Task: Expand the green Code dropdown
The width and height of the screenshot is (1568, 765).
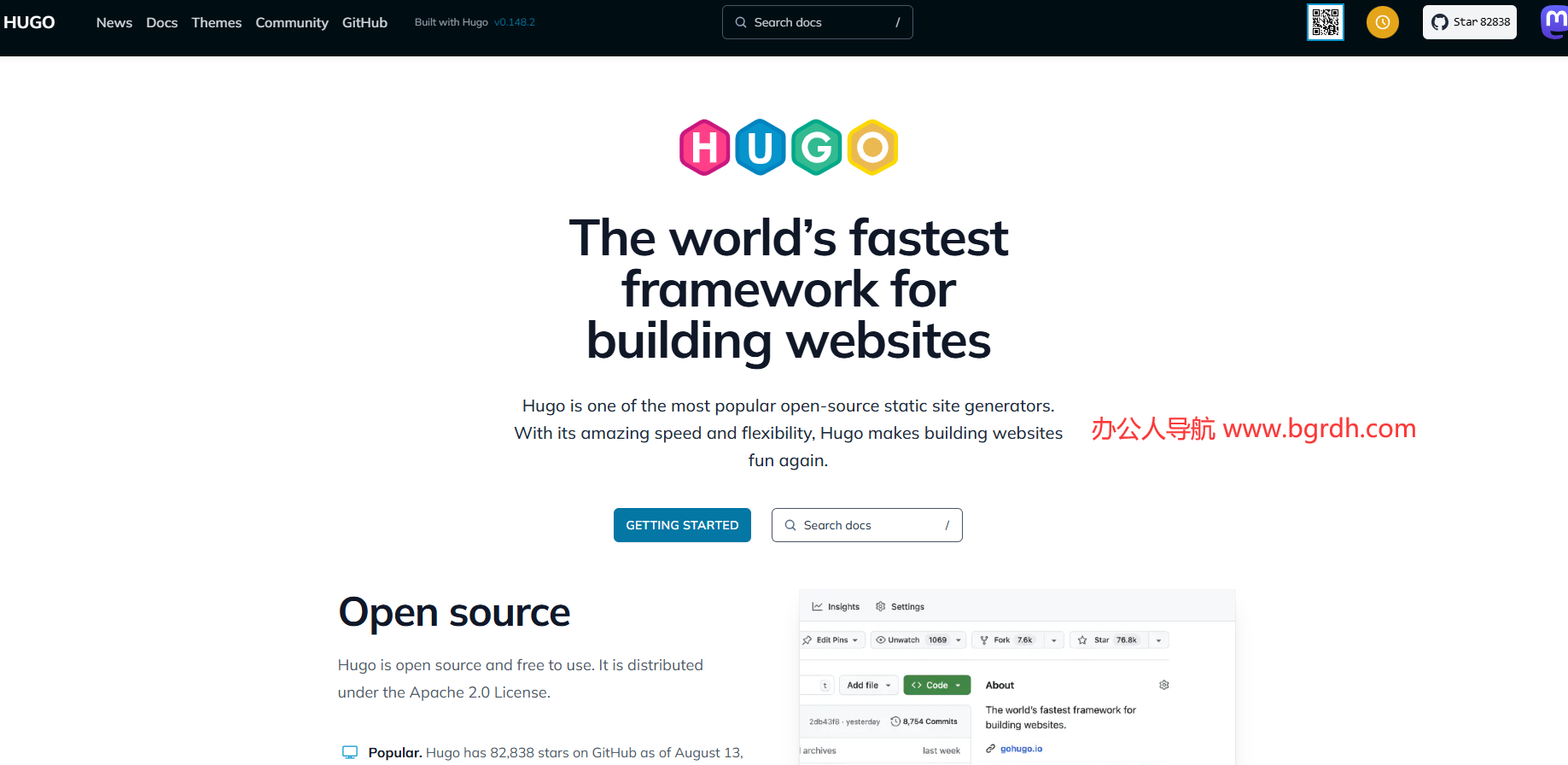Action: pyautogui.click(x=936, y=685)
